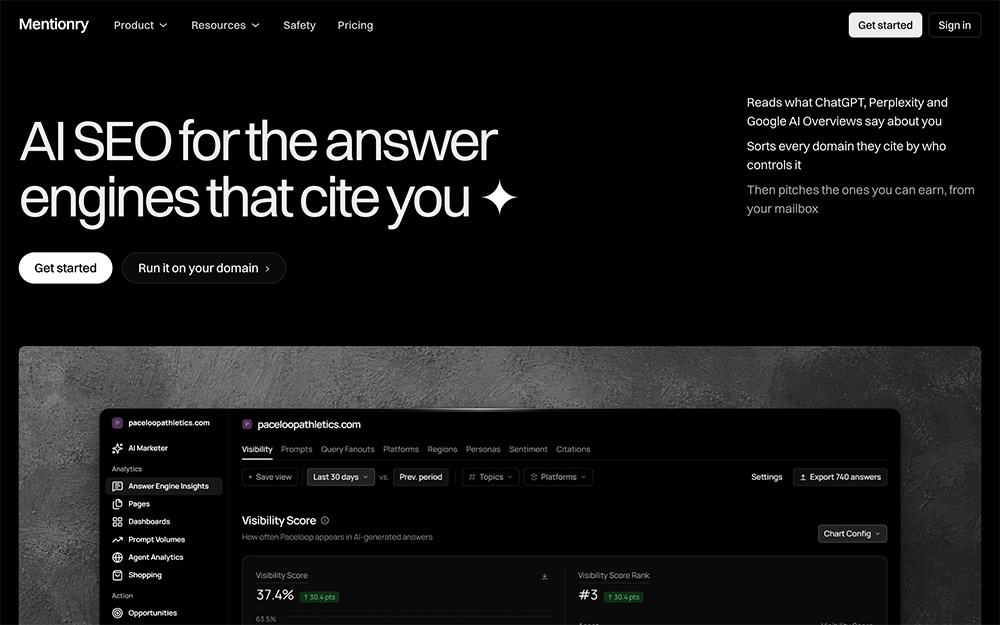The image size is (1000, 625).
Task: Click the Shopping bag icon
Action: pos(117,575)
